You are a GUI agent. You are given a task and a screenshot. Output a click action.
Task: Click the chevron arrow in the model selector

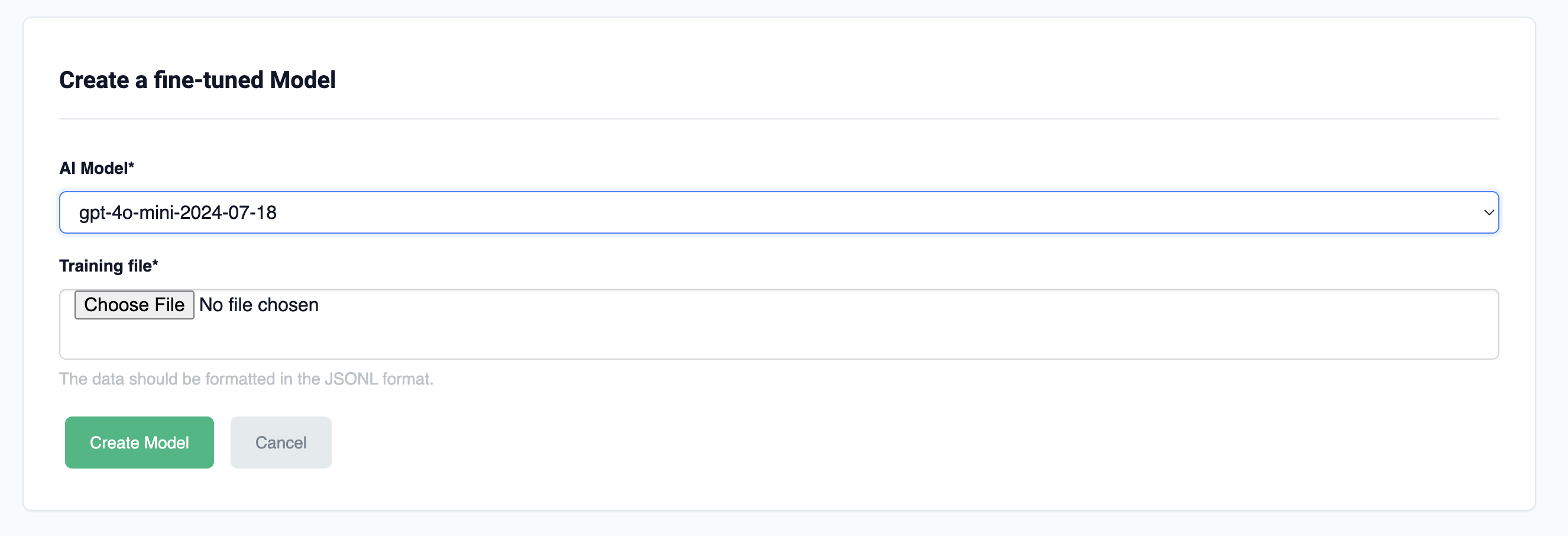1488,212
